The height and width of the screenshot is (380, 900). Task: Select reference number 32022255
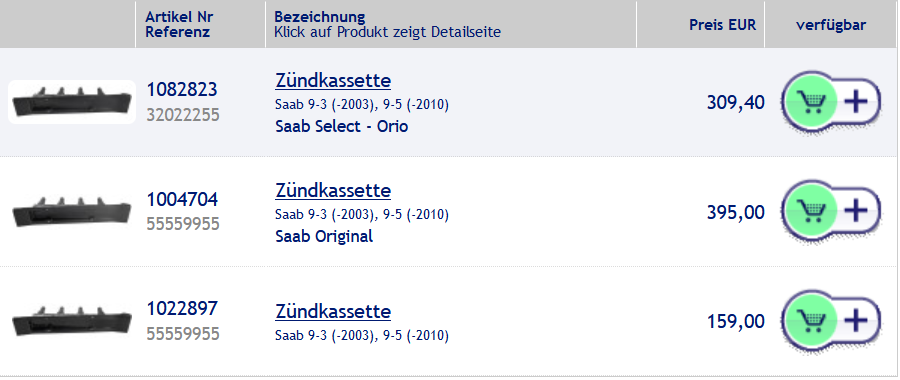[x=183, y=115]
